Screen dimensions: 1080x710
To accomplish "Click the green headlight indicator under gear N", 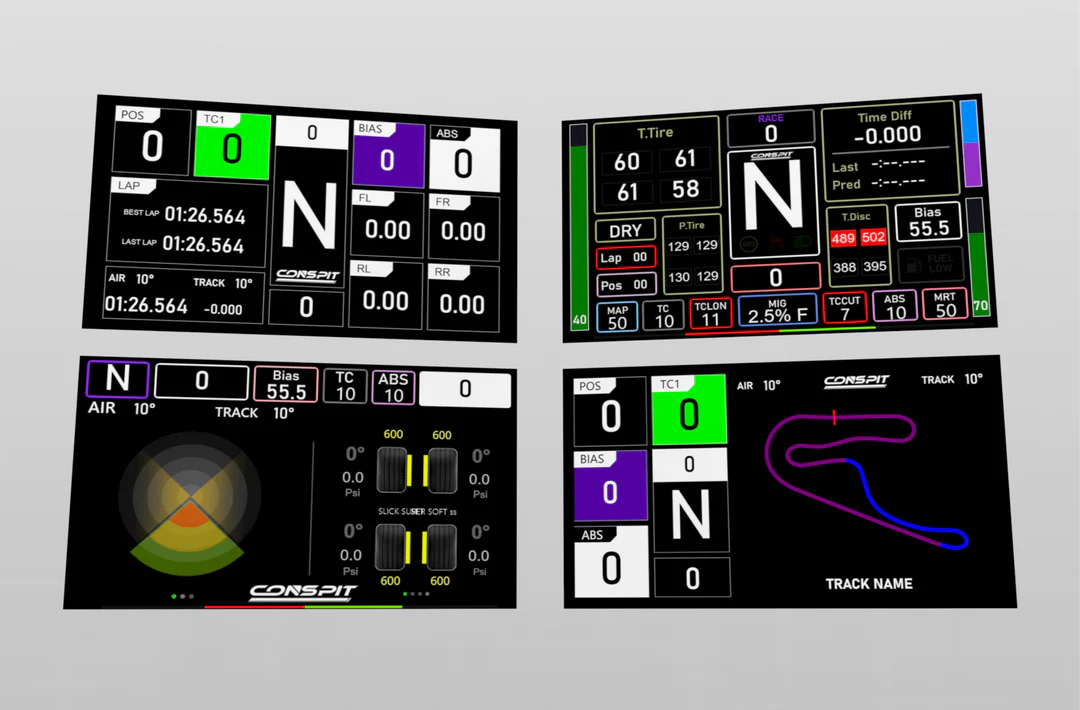I will (801, 243).
